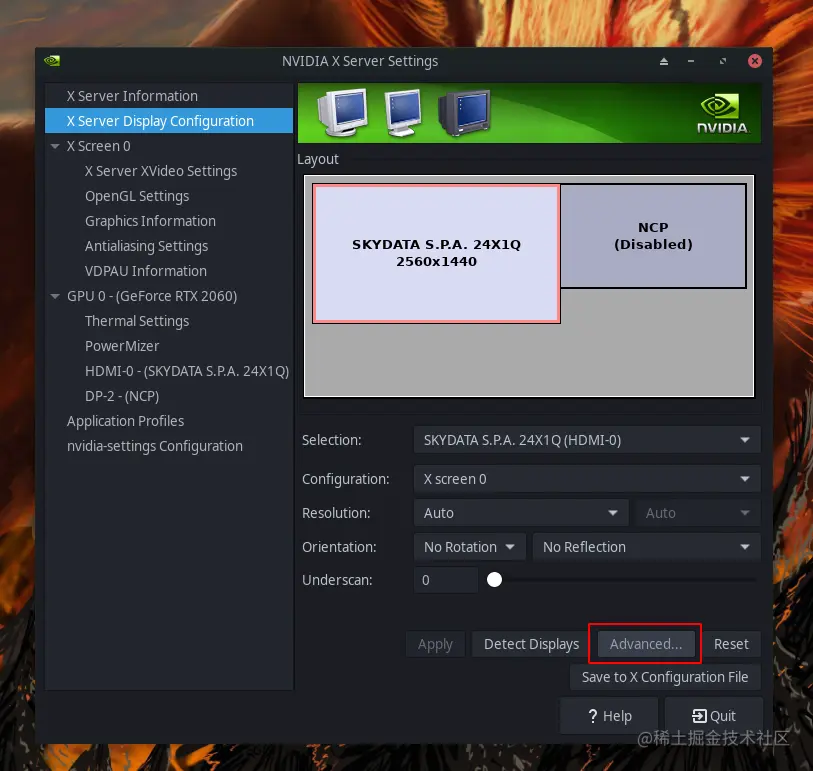Screen dimensions: 813x771
Task: Quit nvidia-settings with Quit button
Action: [x=713, y=716]
